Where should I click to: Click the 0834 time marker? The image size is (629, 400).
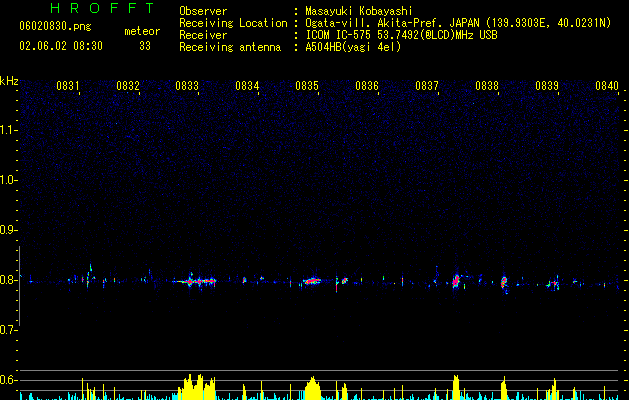point(247,86)
